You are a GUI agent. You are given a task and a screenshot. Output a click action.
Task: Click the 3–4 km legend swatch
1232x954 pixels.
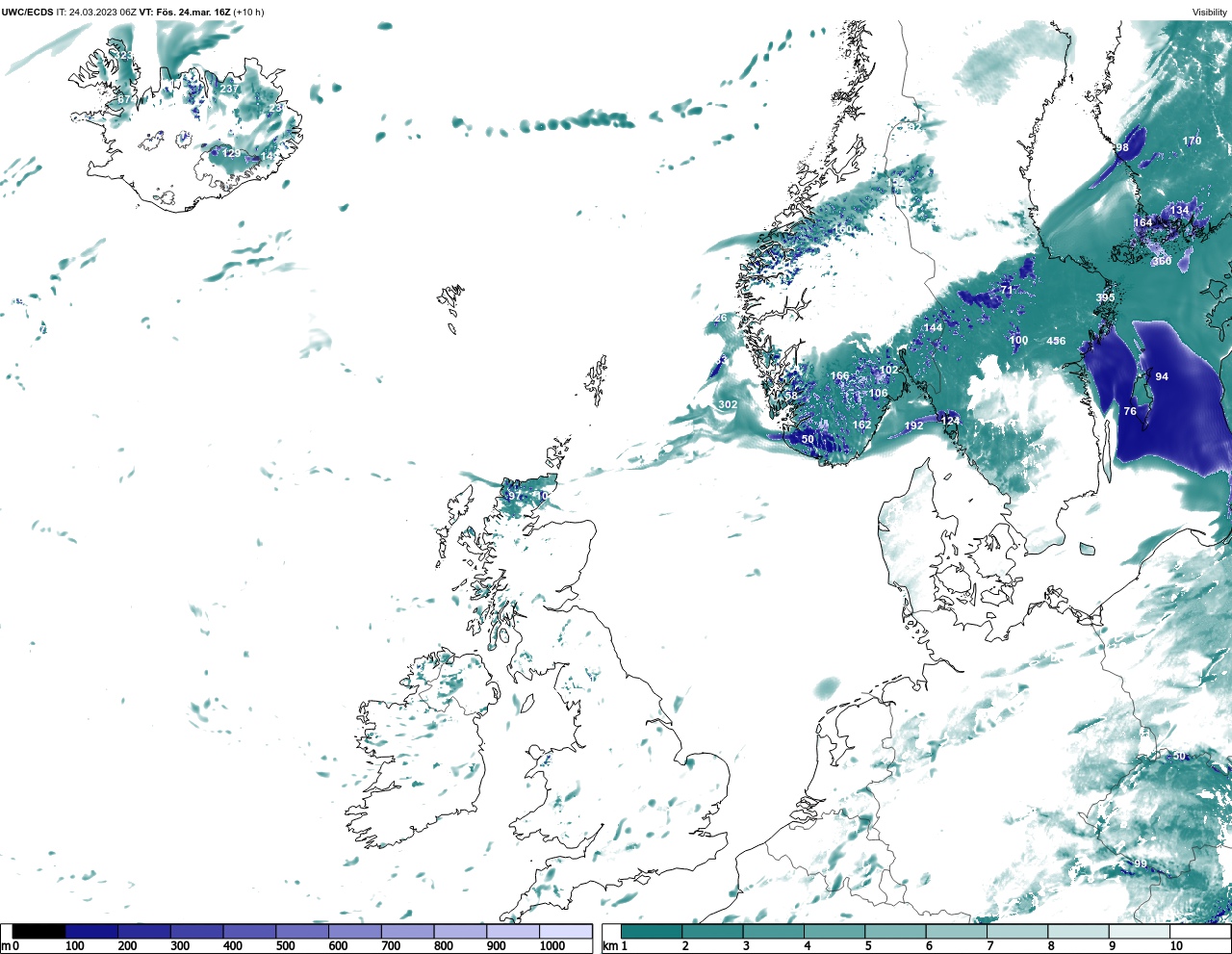773,932
